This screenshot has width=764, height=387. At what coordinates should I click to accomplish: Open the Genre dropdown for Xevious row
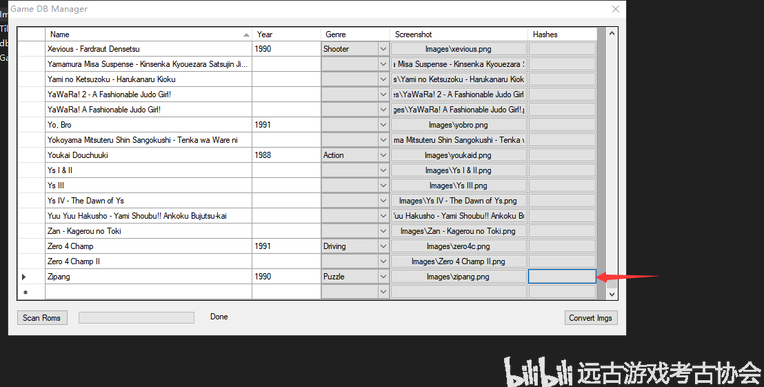point(383,49)
